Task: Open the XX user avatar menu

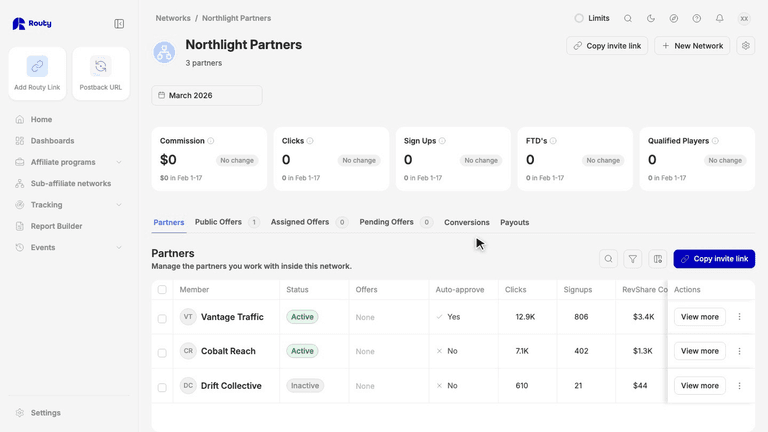Action: [744, 19]
